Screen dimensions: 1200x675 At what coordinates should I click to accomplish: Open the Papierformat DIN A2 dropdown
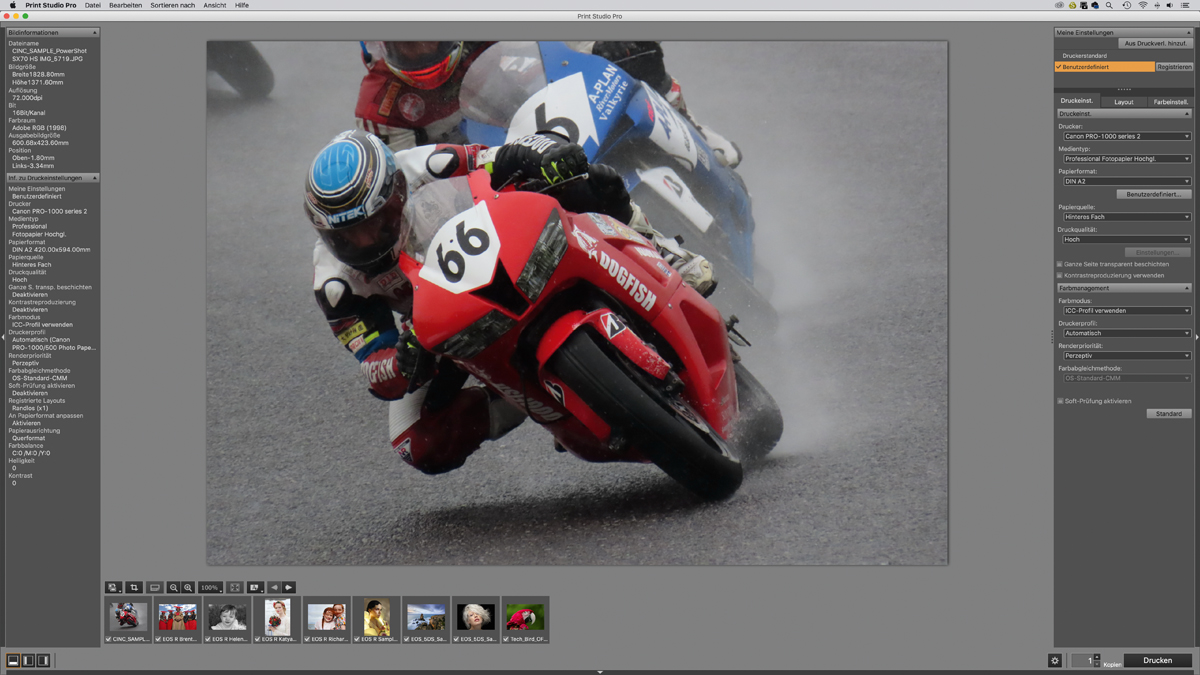pos(1126,181)
